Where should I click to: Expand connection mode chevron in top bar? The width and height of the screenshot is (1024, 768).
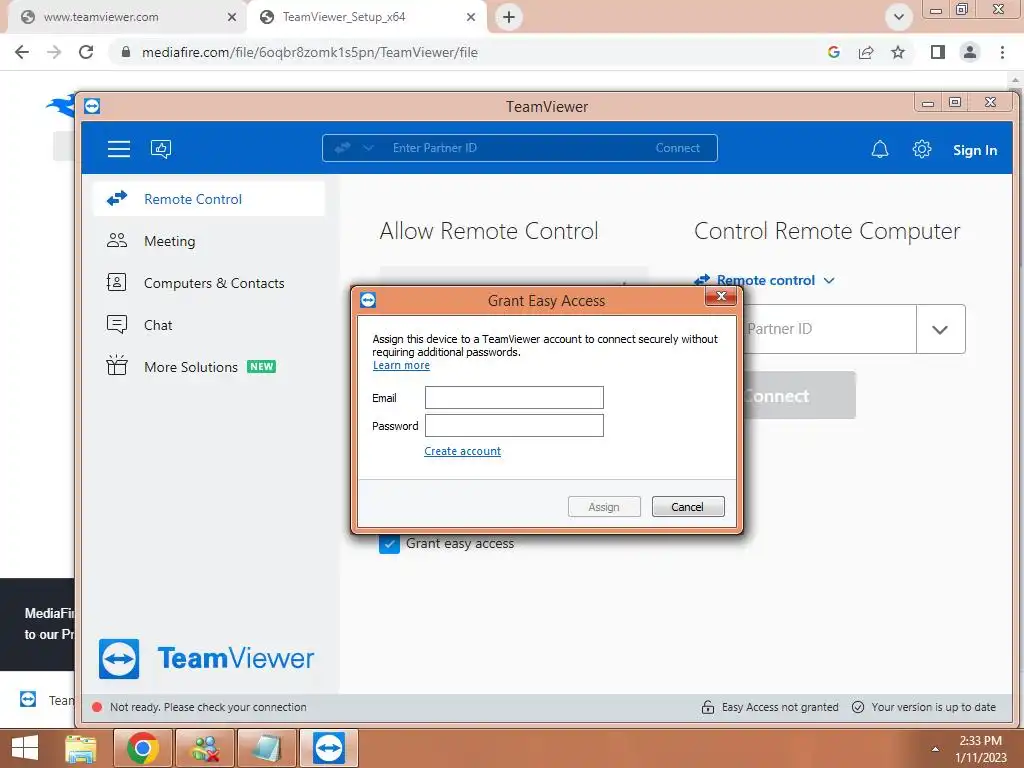click(x=368, y=148)
